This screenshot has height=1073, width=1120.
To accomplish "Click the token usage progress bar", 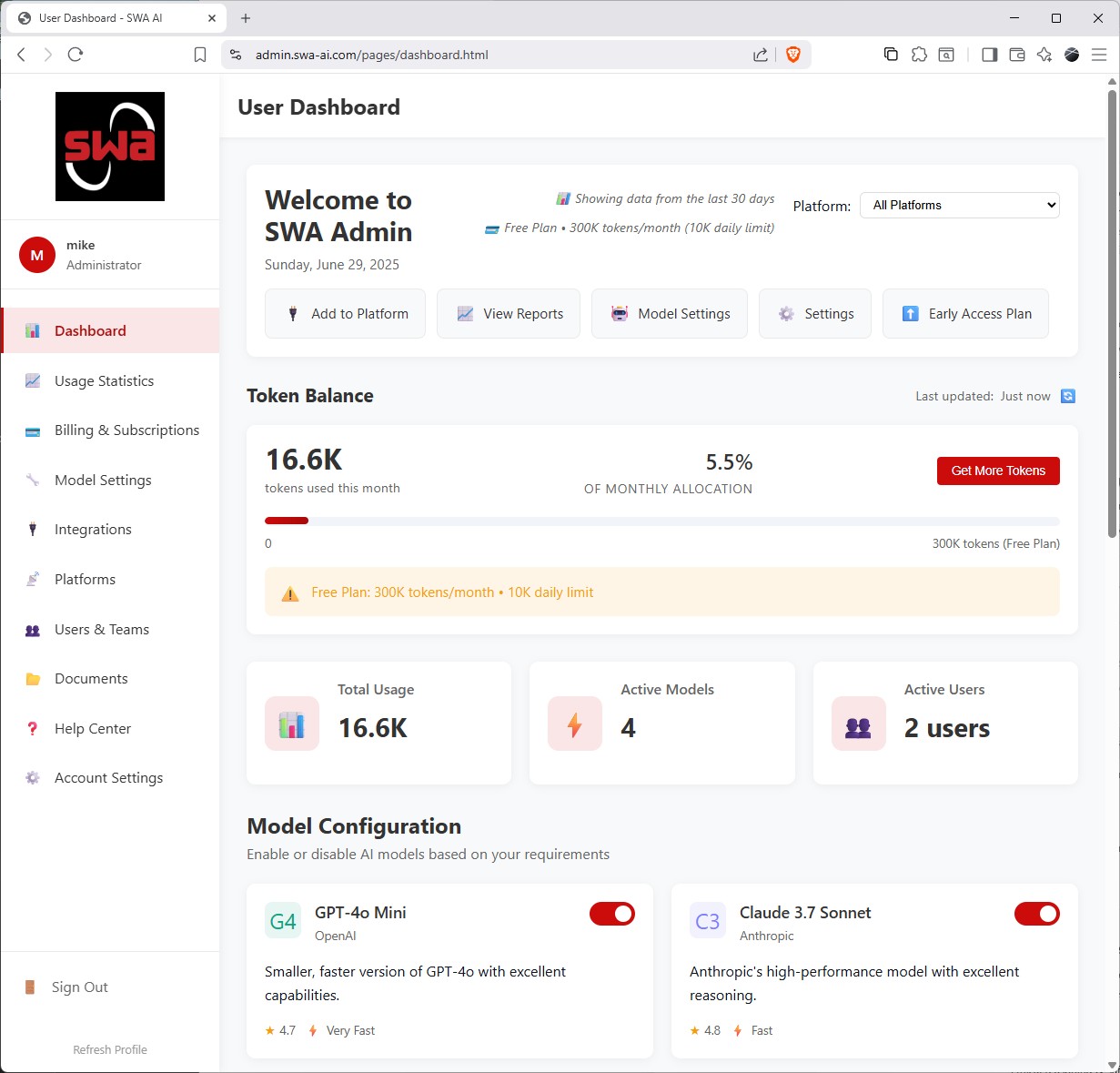I will click(x=662, y=521).
